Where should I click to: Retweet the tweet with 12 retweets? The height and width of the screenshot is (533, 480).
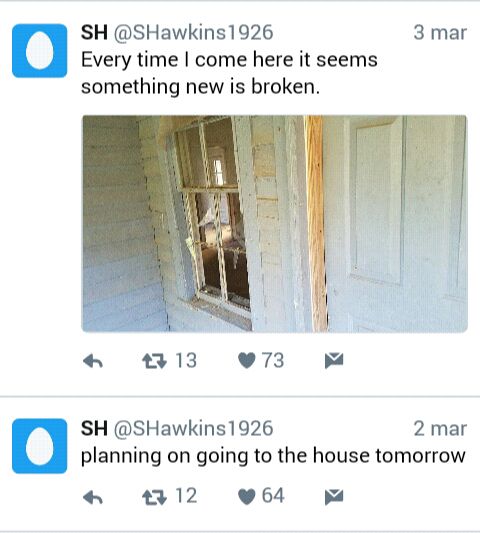point(154,498)
